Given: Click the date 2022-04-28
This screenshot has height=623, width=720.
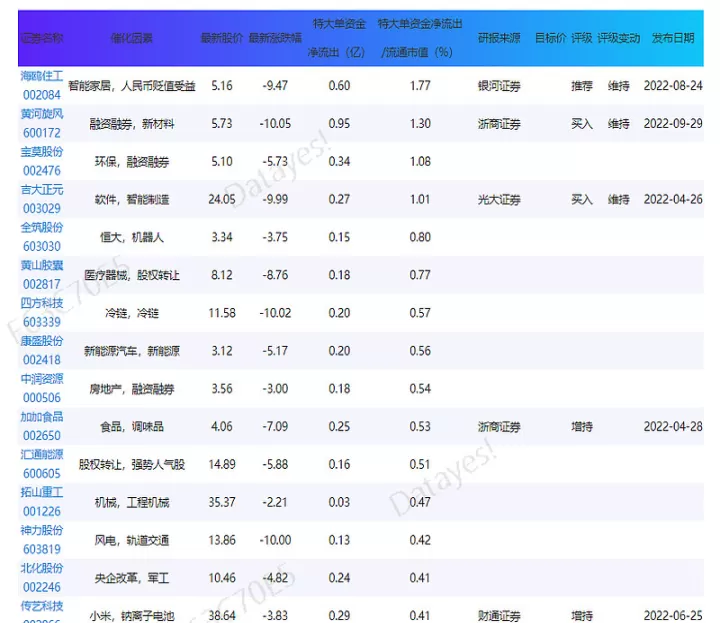Looking at the screenshot, I should 673,427.
